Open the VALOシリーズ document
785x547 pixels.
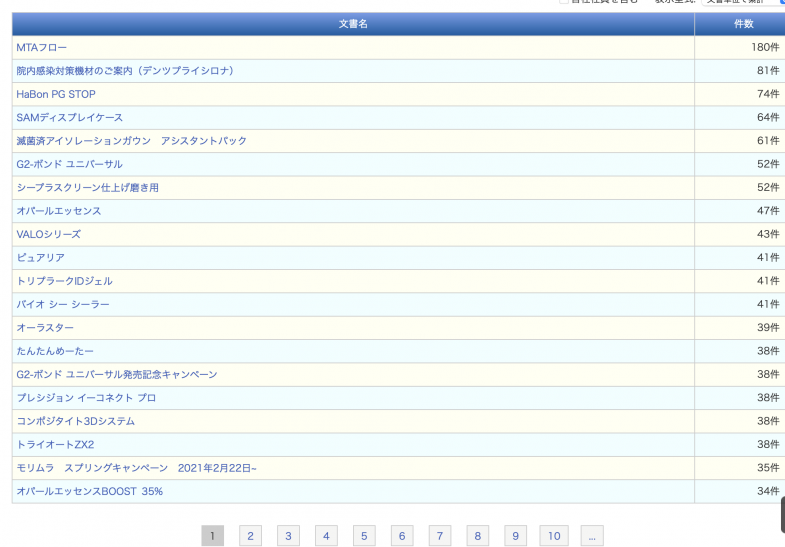click(x=49, y=234)
